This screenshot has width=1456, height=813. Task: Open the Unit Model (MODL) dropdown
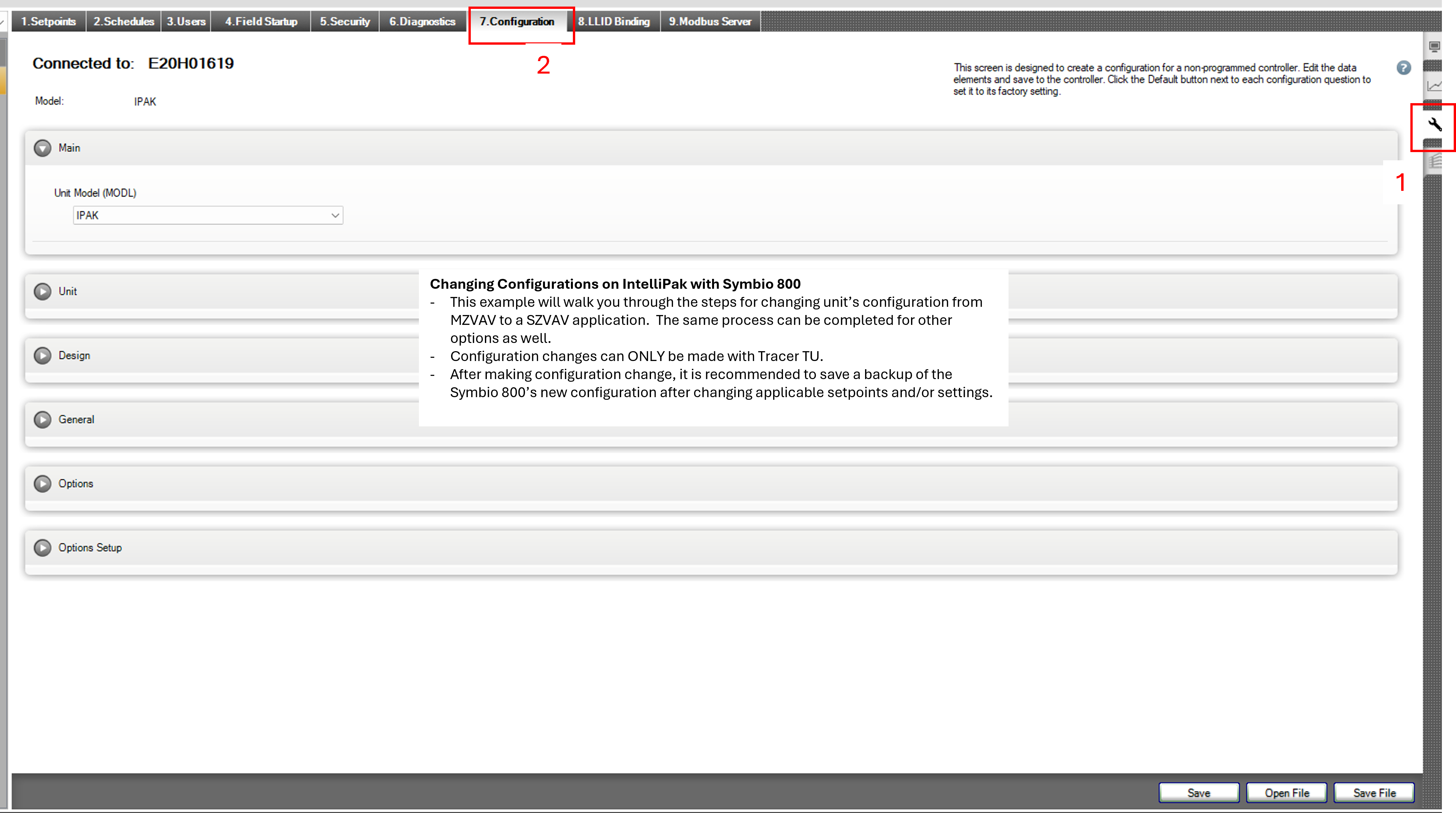pos(208,215)
